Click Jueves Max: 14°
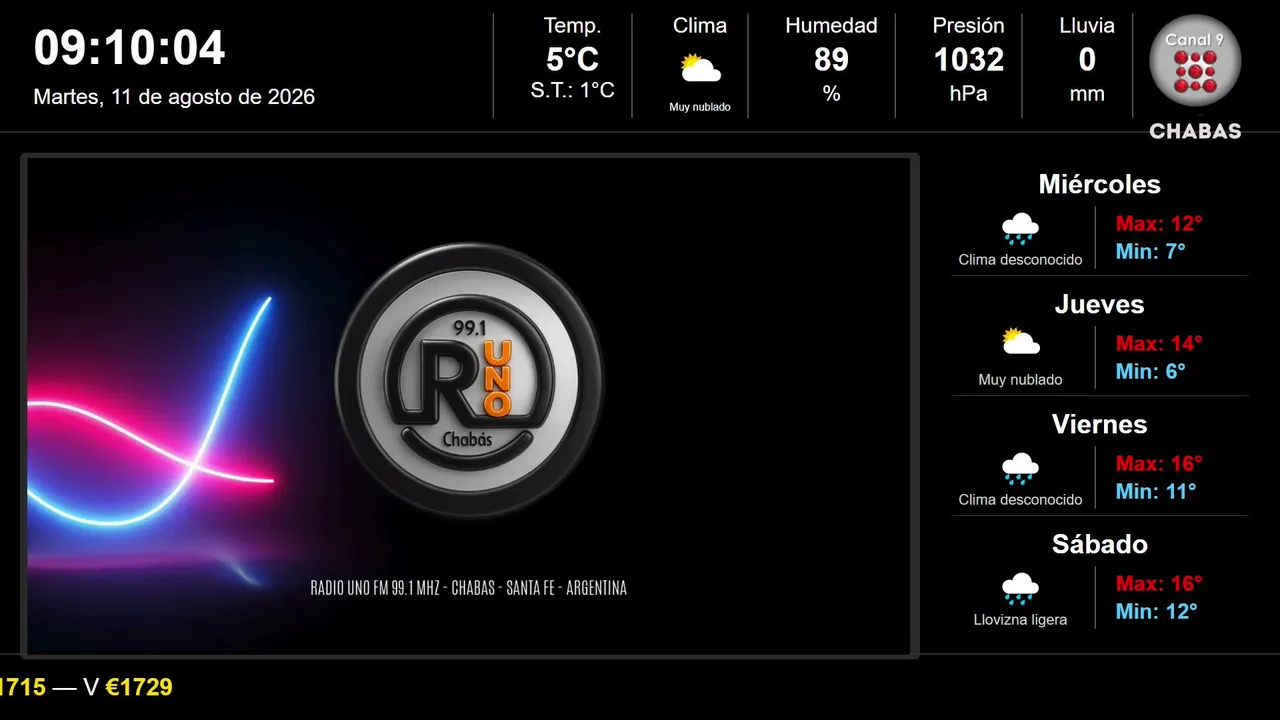 point(1159,343)
